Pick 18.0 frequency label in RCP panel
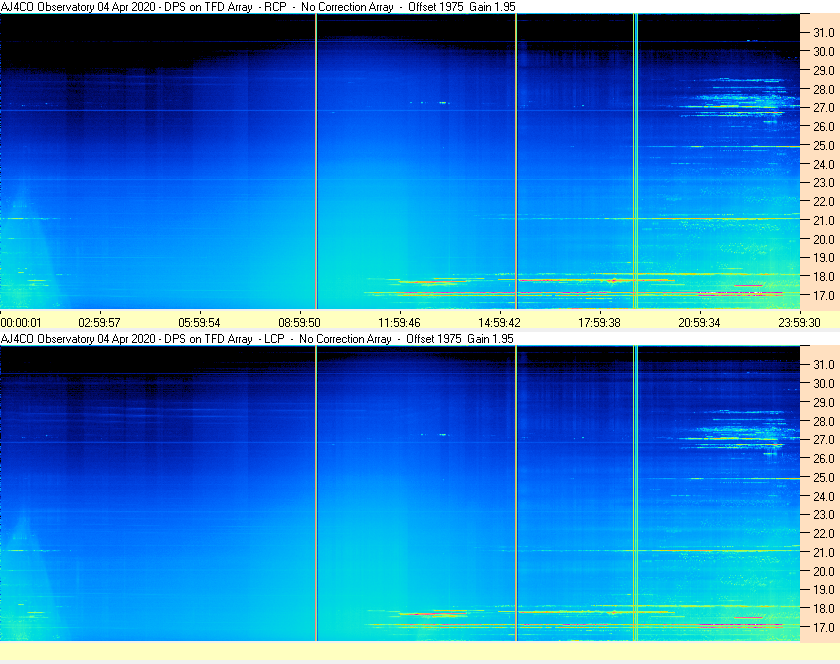840x664 pixels. [824, 277]
